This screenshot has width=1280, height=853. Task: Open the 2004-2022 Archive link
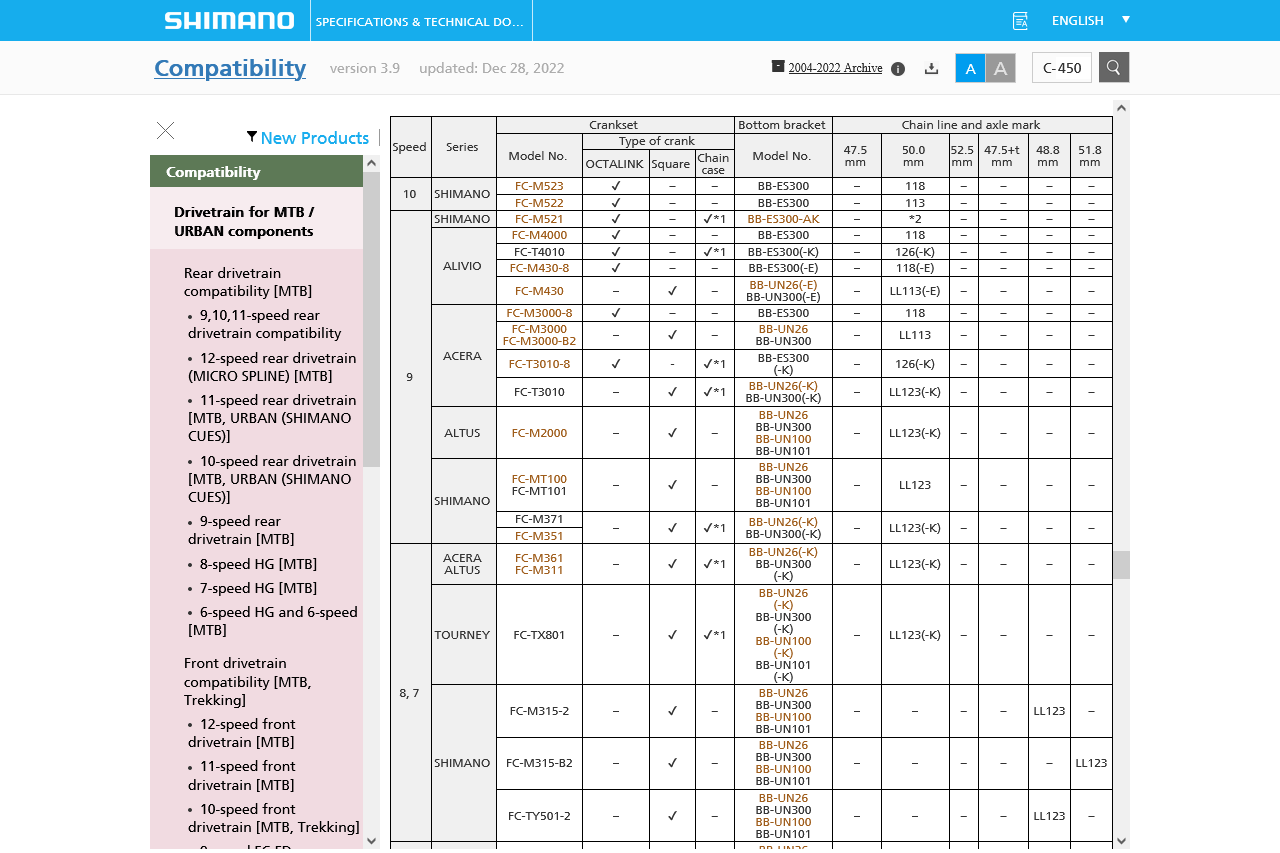(835, 68)
